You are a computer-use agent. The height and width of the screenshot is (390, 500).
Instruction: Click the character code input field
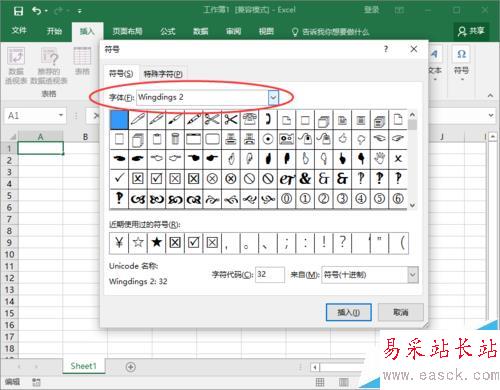pos(270,275)
